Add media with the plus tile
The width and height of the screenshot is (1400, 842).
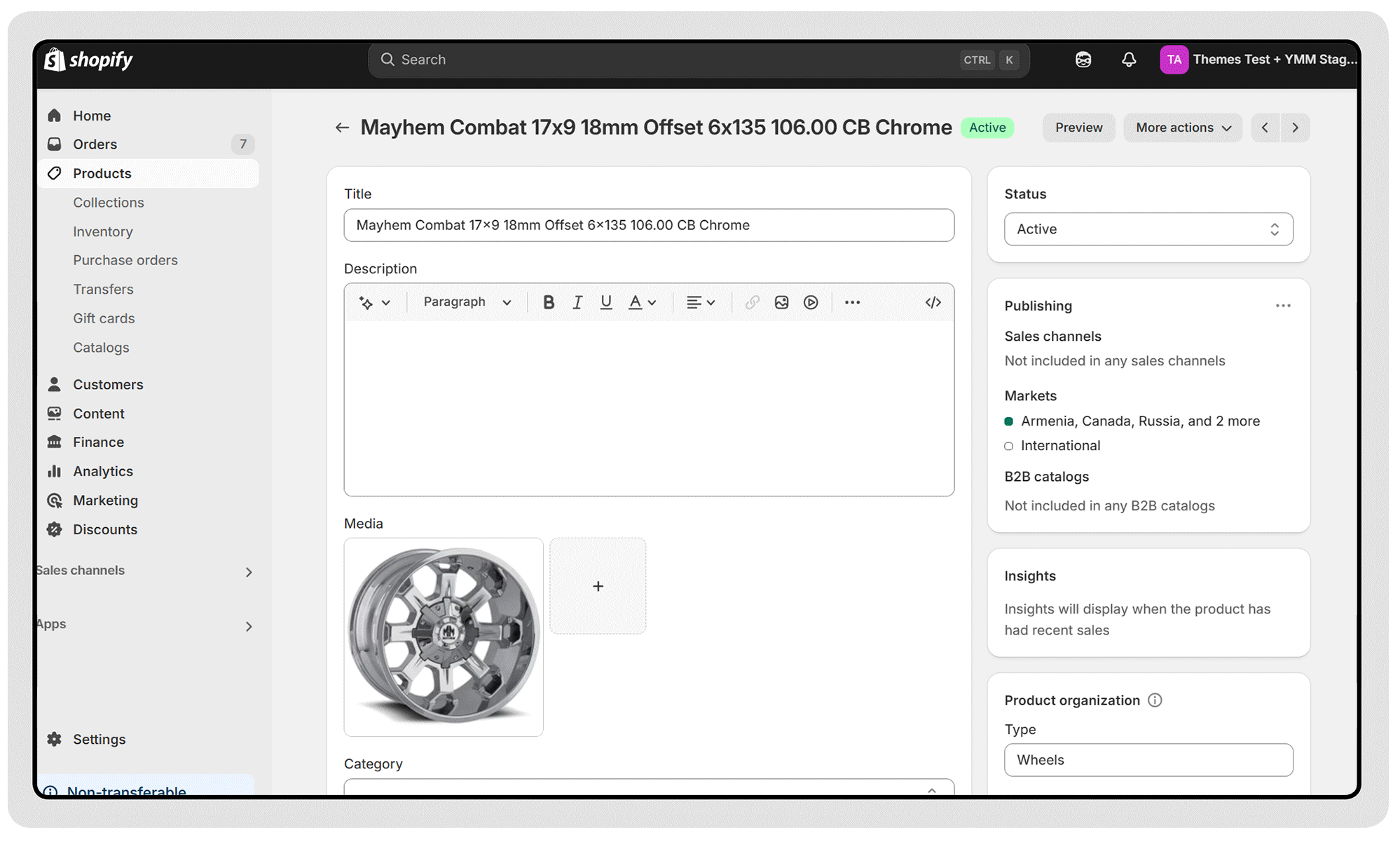click(598, 586)
